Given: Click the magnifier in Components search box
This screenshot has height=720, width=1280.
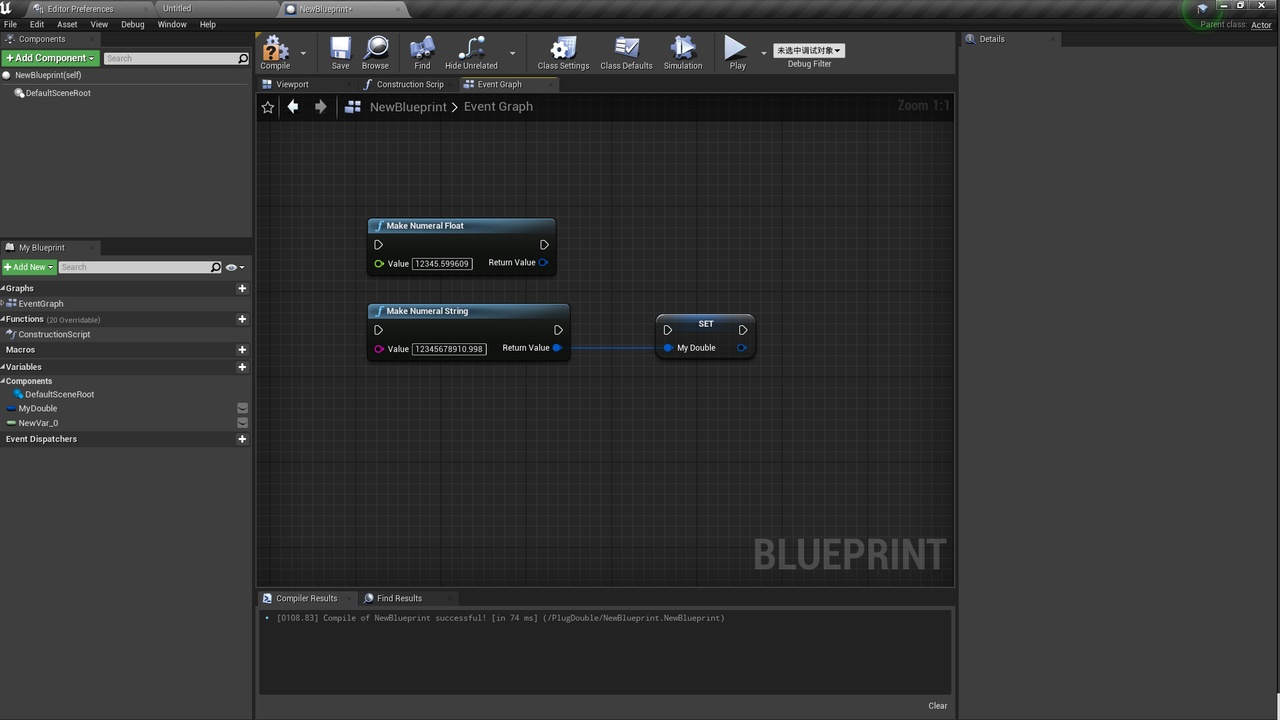Looking at the screenshot, I should click(242, 59).
